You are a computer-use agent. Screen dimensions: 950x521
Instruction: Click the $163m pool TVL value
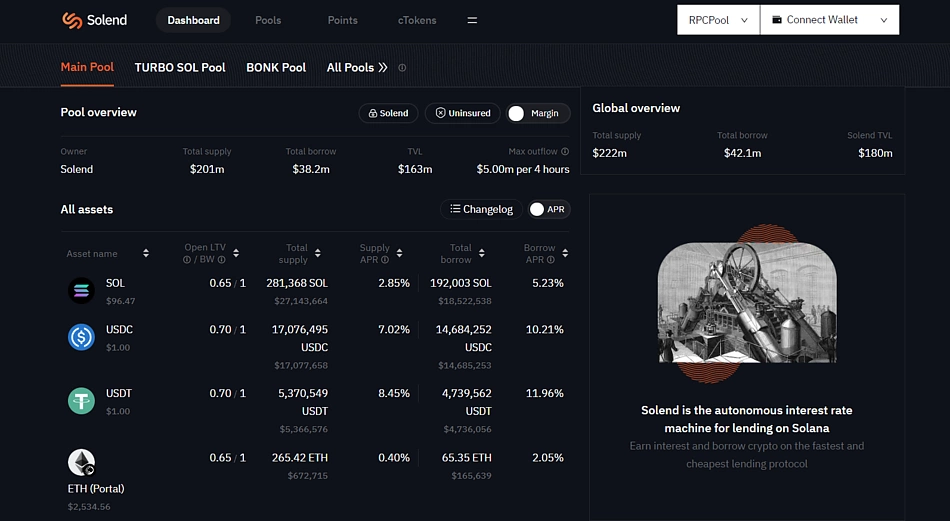click(415, 169)
